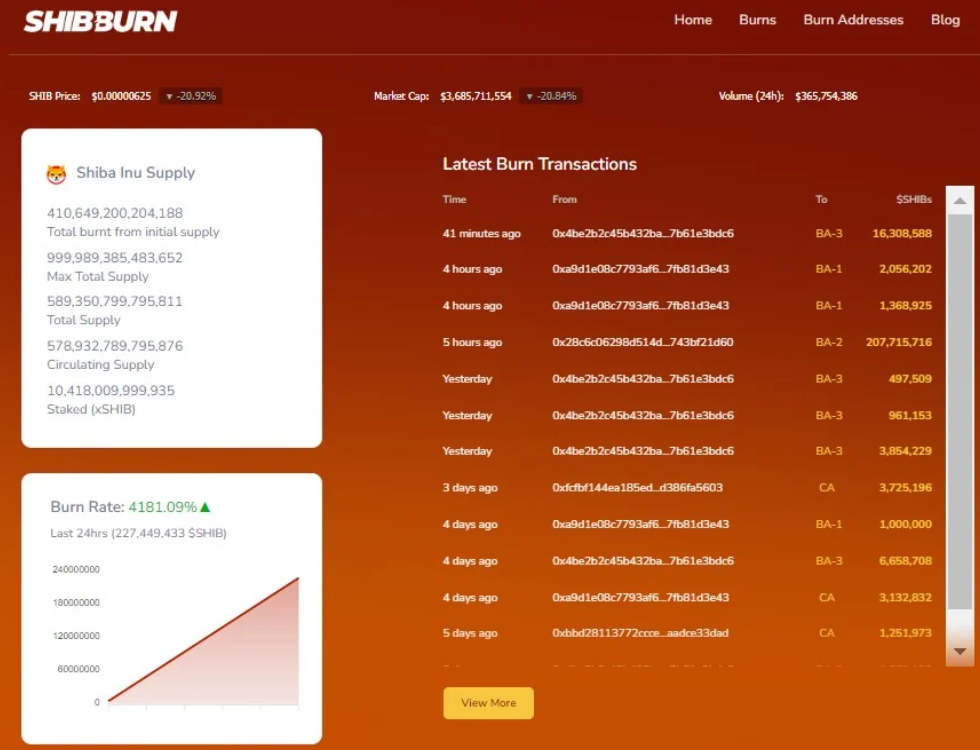Image resolution: width=980 pixels, height=750 pixels.
Task: Click the SHIB price down-change badge
Action: (190, 97)
